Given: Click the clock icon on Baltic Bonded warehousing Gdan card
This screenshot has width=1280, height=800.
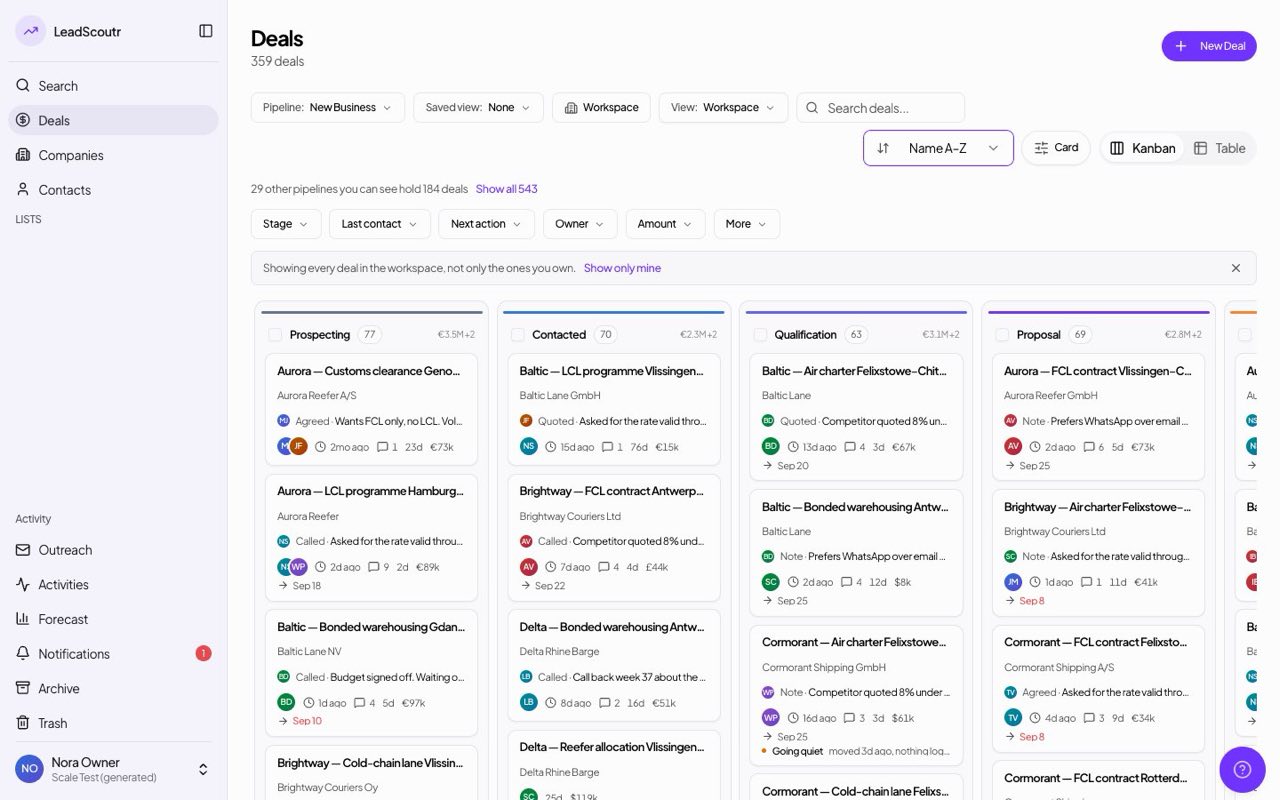Looking at the screenshot, I should point(309,703).
